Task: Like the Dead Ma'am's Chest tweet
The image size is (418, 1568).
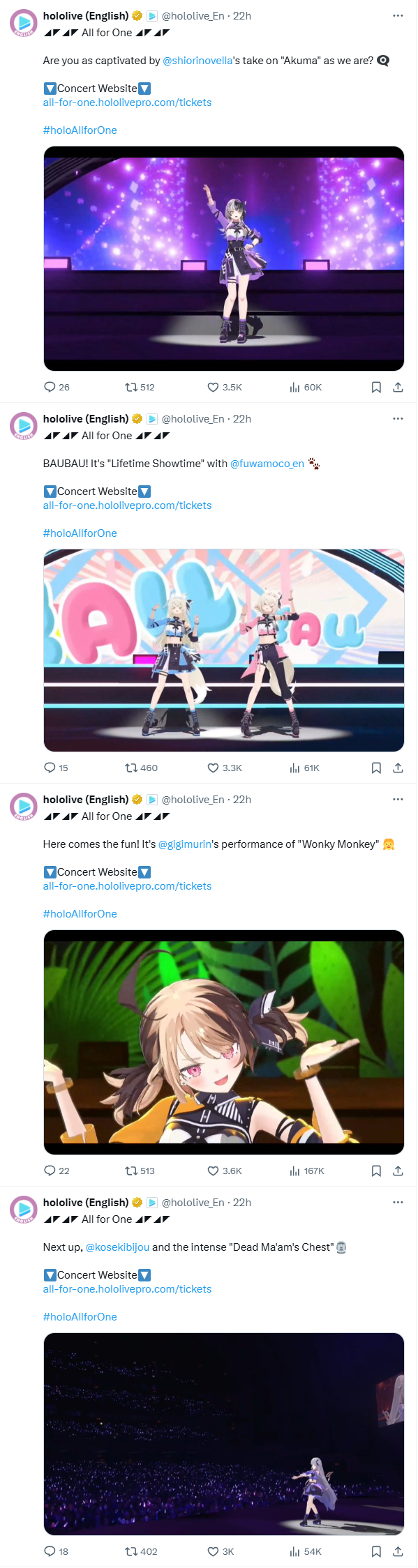Action: [x=221, y=1551]
